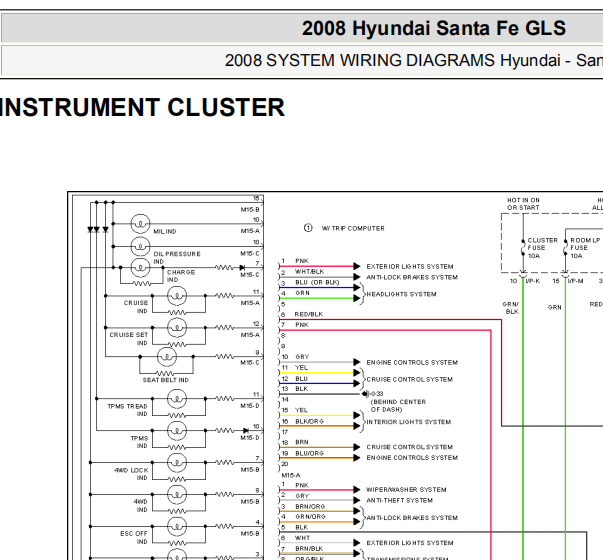Click the 'CLUSTER FUSE 10A' label
603x560 pixels.
tap(542, 248)
